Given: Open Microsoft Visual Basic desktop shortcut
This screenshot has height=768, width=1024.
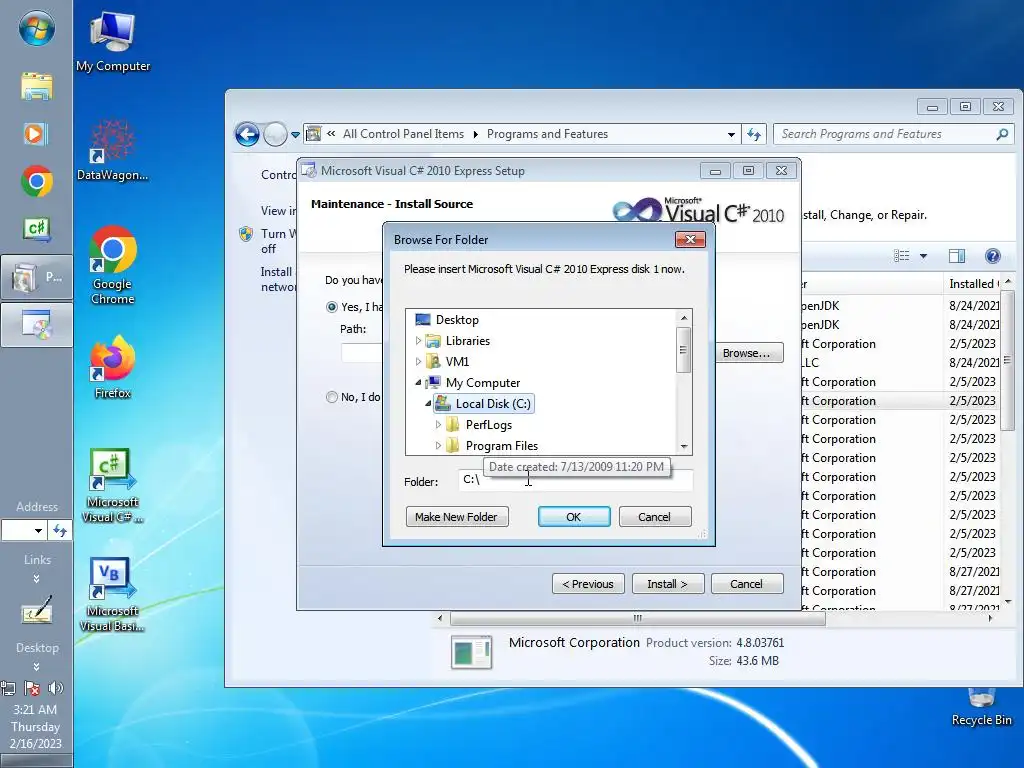Looking at the screenshot, I should point(112,594).
